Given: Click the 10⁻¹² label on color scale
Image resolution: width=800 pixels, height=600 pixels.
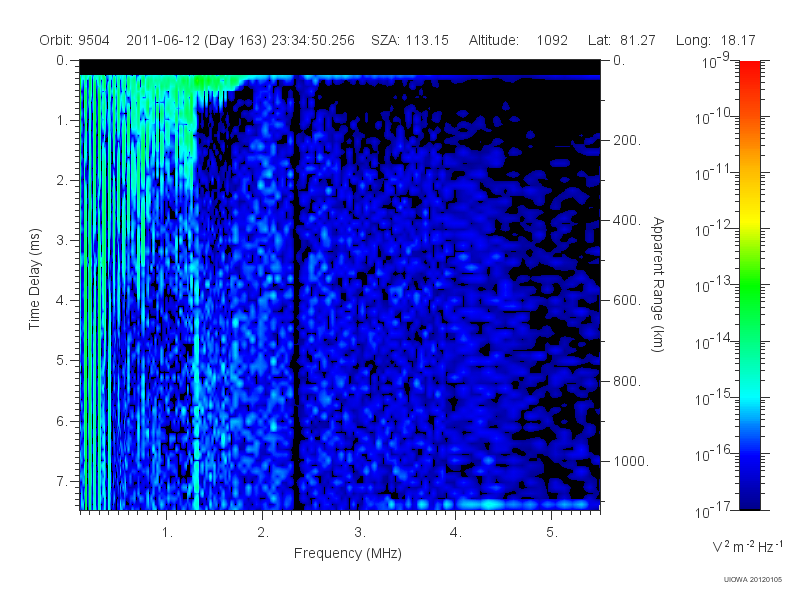Looking at the screenshot, I should coord(713,229).
